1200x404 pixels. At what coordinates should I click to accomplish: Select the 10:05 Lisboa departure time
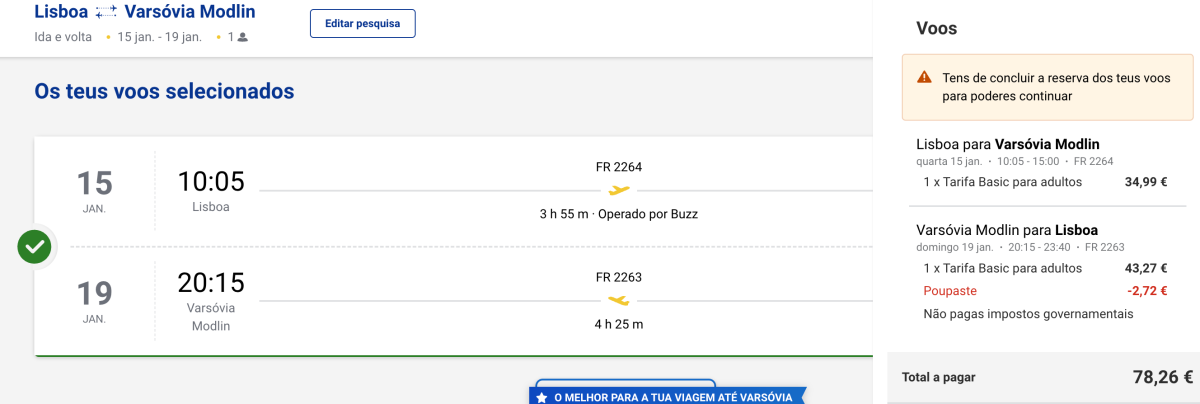tap(211, 181)
